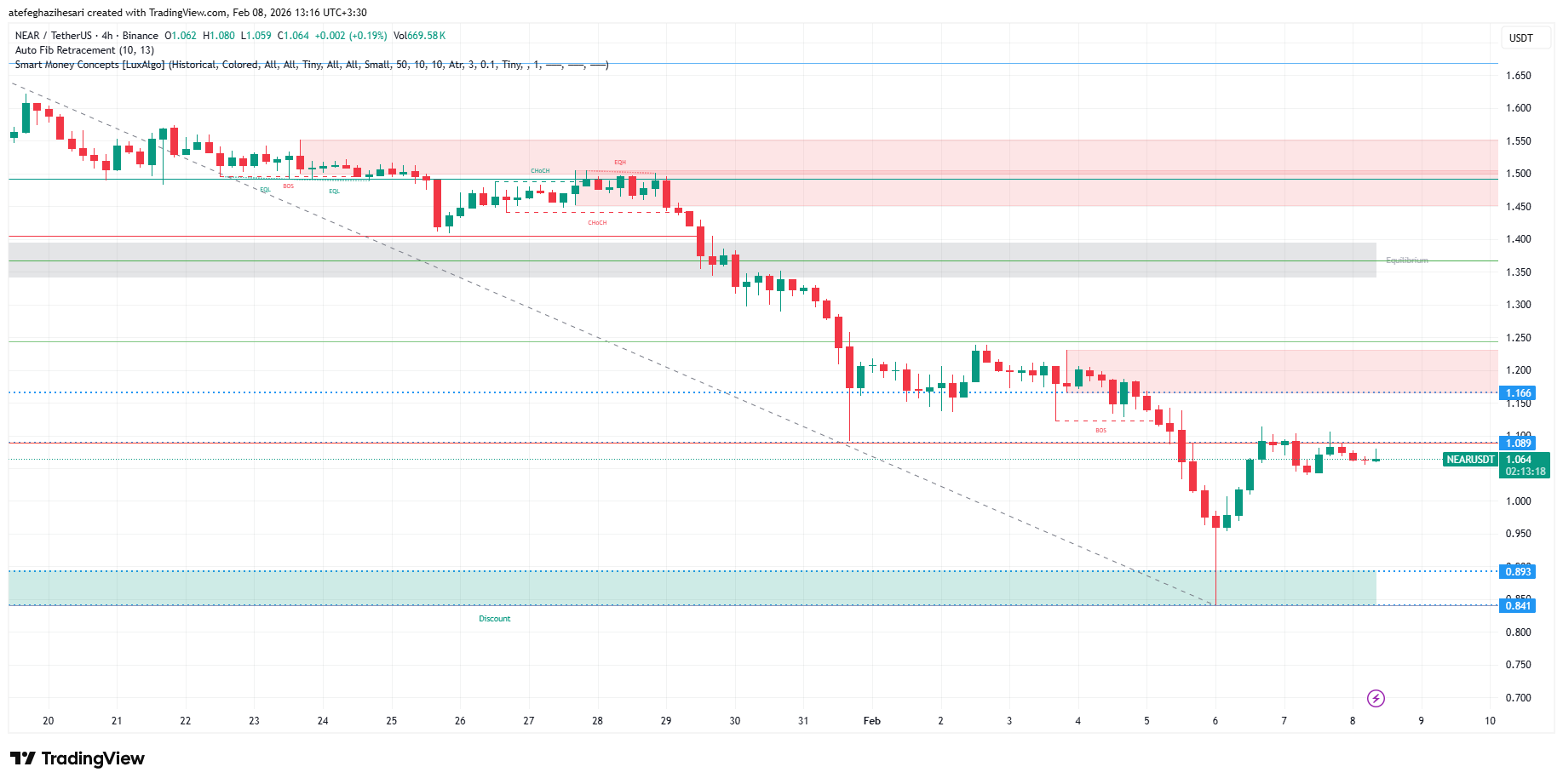
Task: Click the red 1.089 price label
Action: click(1517, 443)
